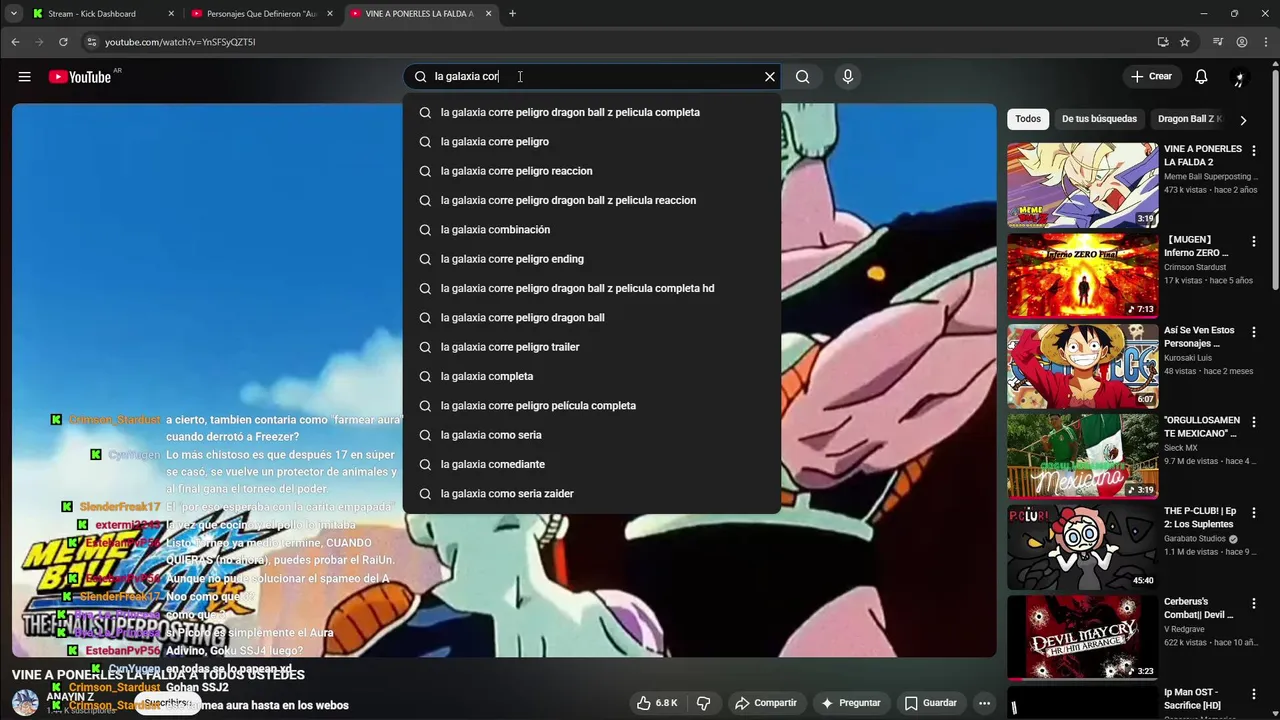Click the Crear button

pyautogui.click(x=1151, y=77)
